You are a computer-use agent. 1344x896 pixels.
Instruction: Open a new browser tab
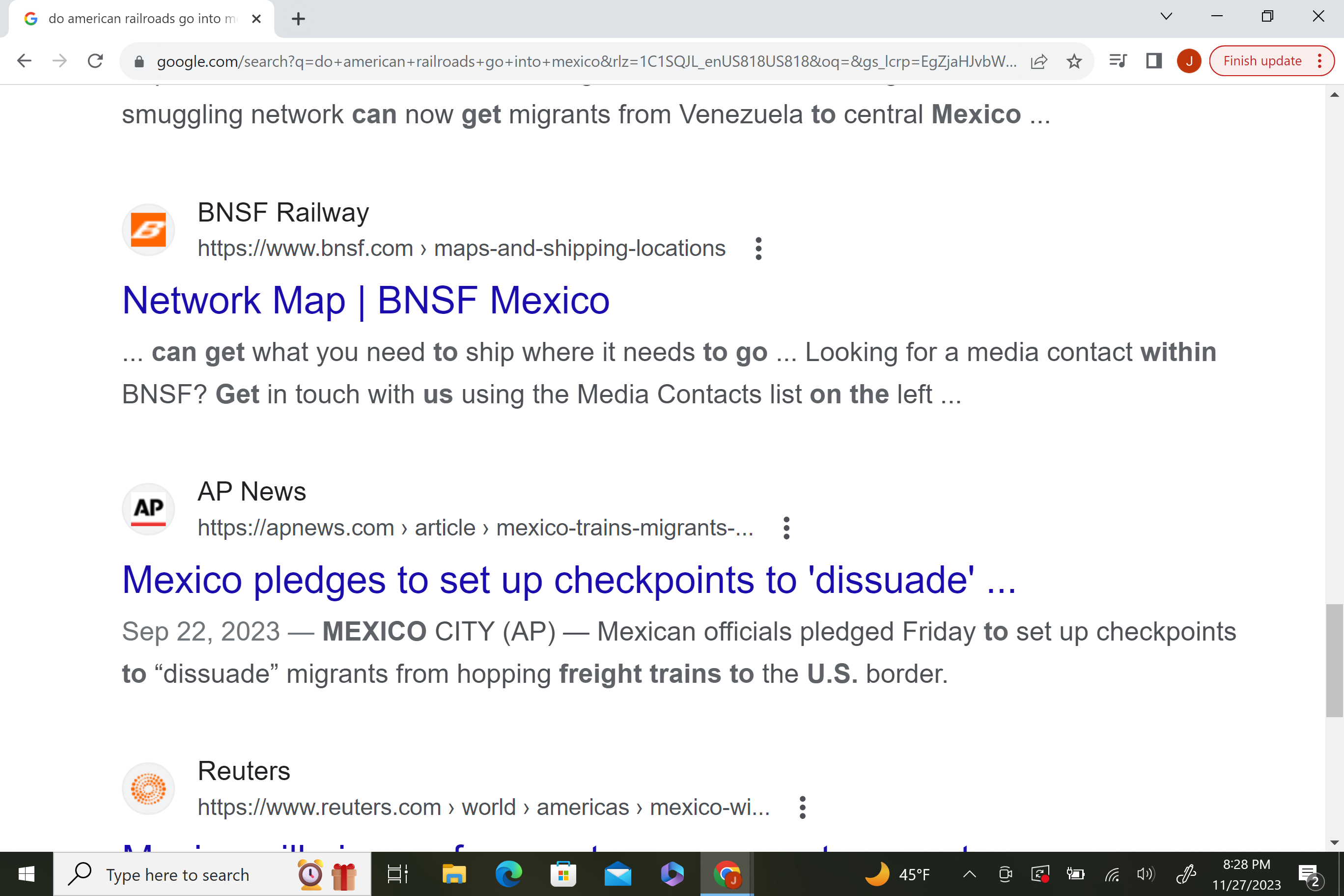pos(298,19)
